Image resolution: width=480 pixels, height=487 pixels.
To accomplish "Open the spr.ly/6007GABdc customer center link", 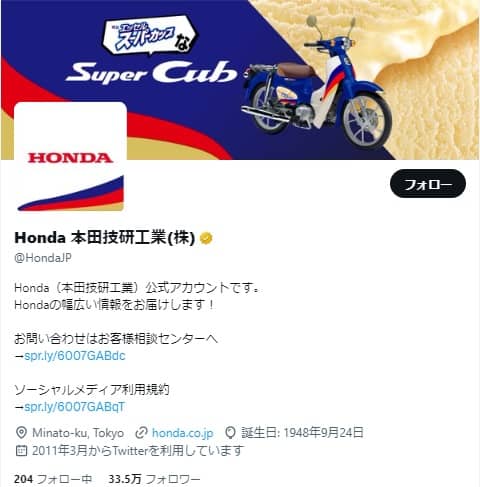I will tap(75, 356).
